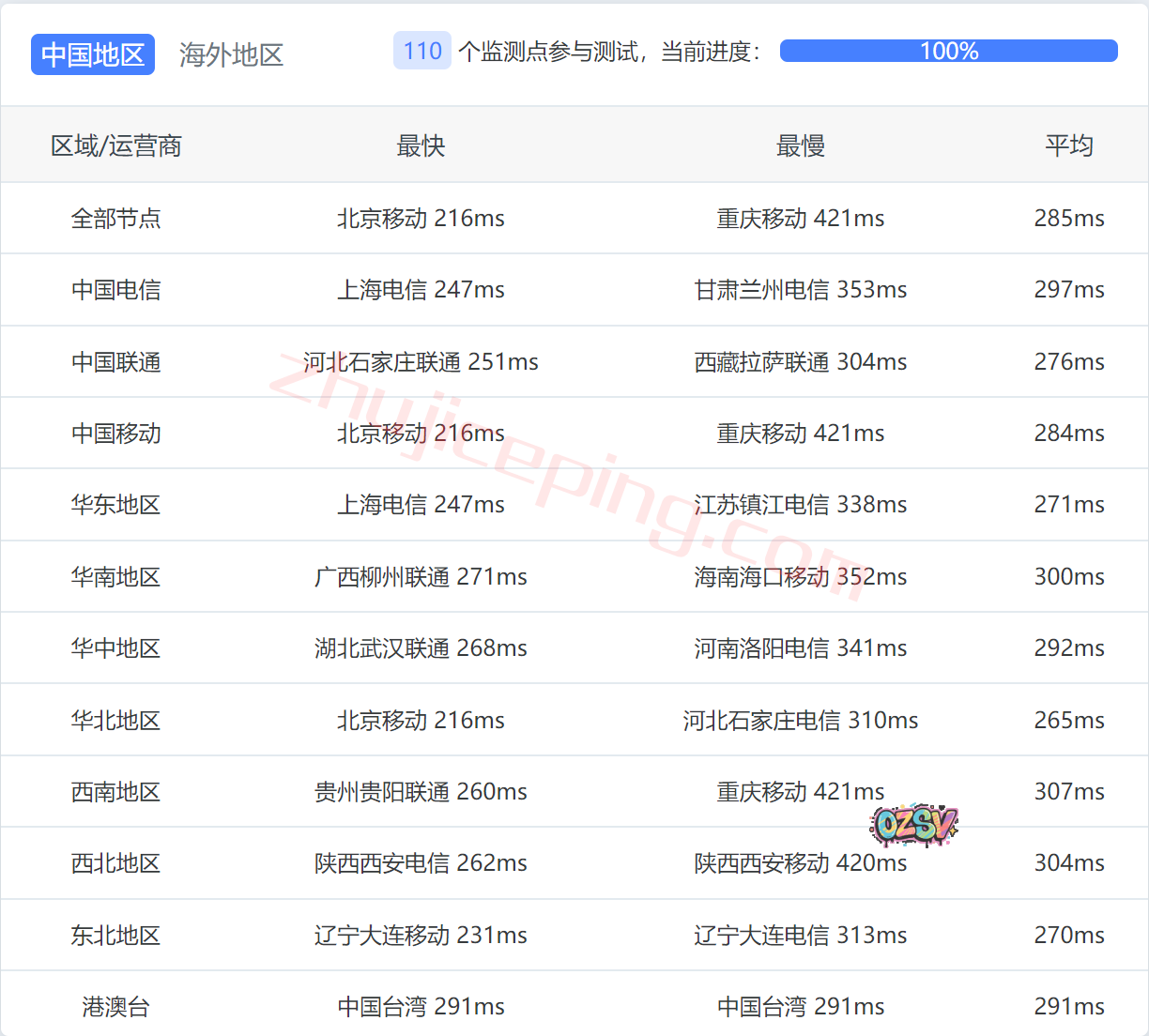Image resolution: width=1149 pixels, height=1036 pixels.
Task: Click 西藏拉萨联通 304ms entry
Action: tap(800, 361)
